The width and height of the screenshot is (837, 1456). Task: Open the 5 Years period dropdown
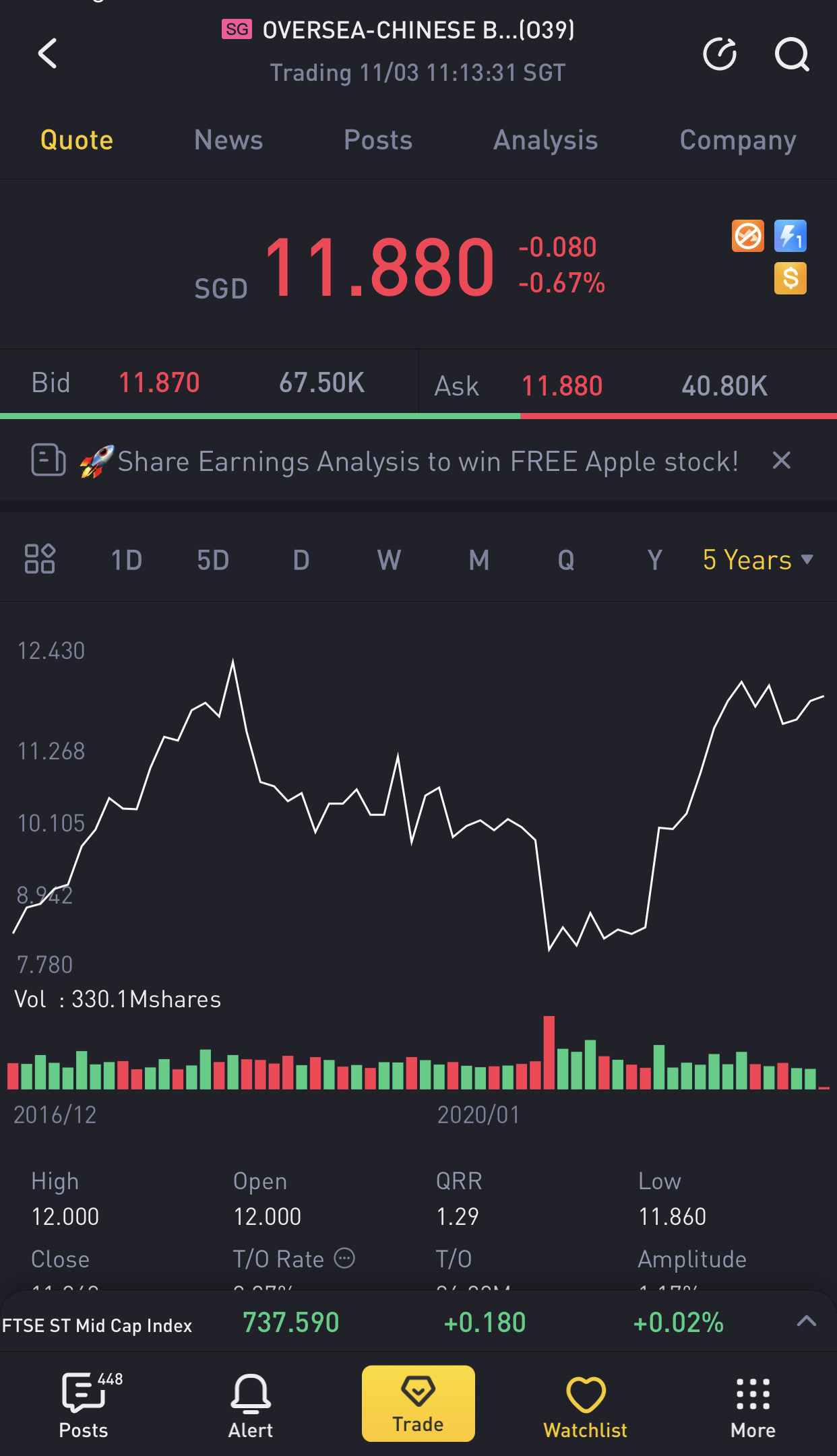click(758, 560)
